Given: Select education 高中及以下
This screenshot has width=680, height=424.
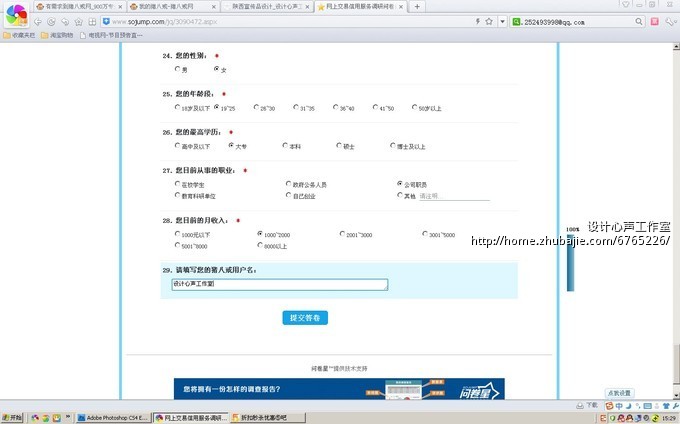Looking at the screenshot, I should (177, 145).
